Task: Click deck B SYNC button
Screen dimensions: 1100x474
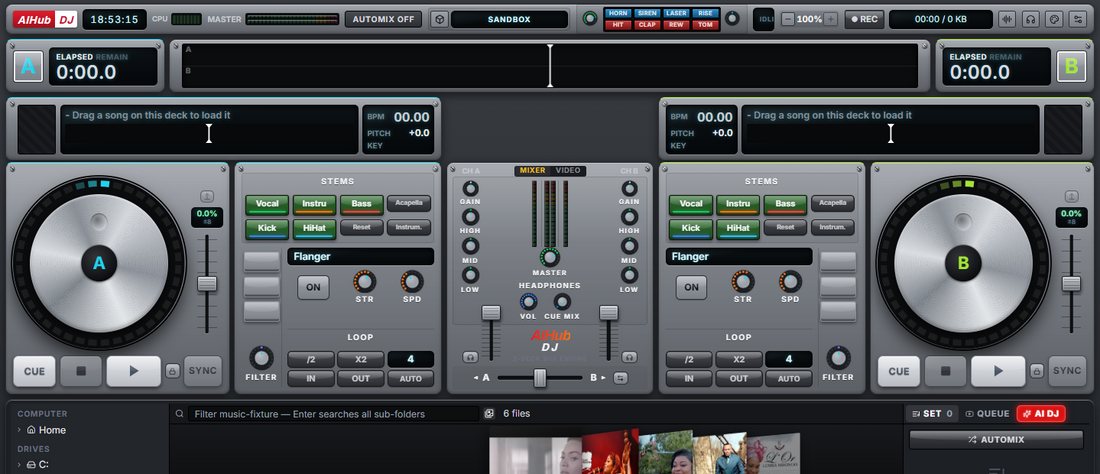Action: (x=1067, y=371)
